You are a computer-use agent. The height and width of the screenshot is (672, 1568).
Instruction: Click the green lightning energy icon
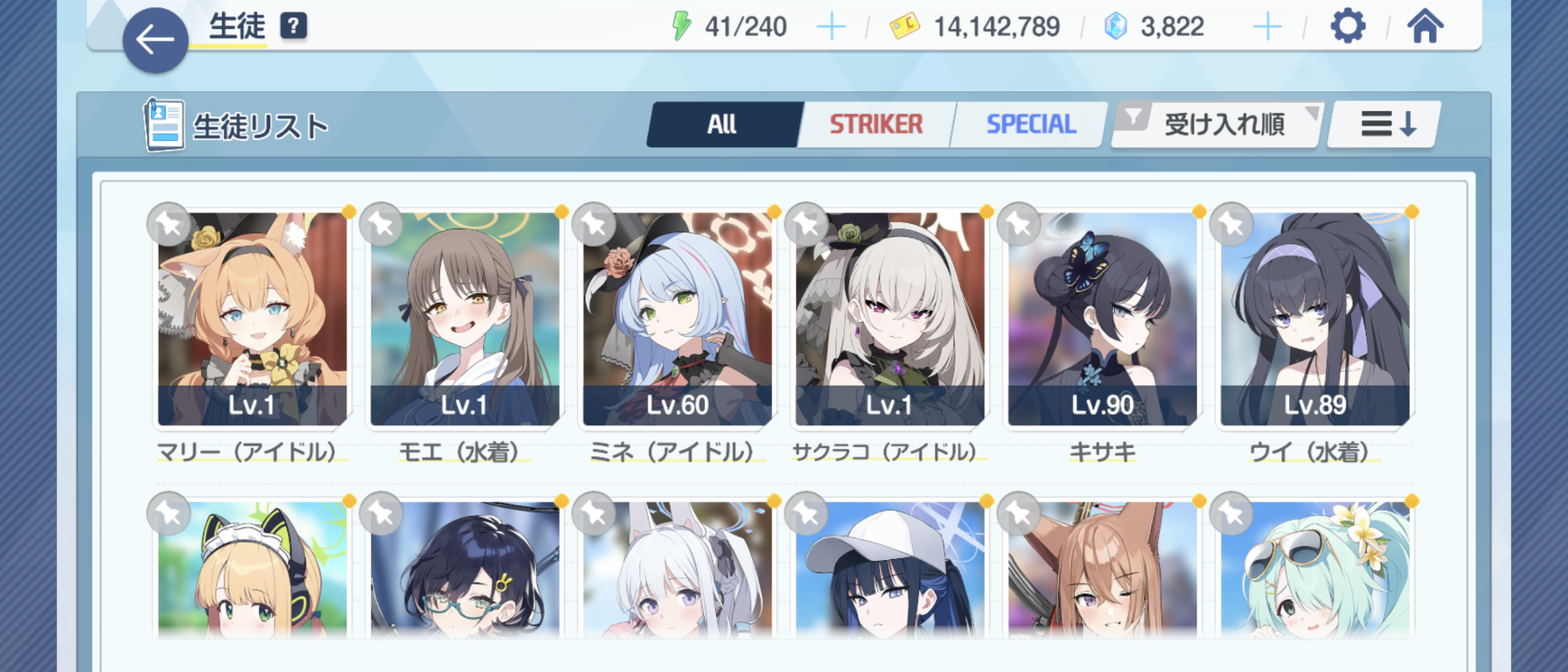pos(680,26)
